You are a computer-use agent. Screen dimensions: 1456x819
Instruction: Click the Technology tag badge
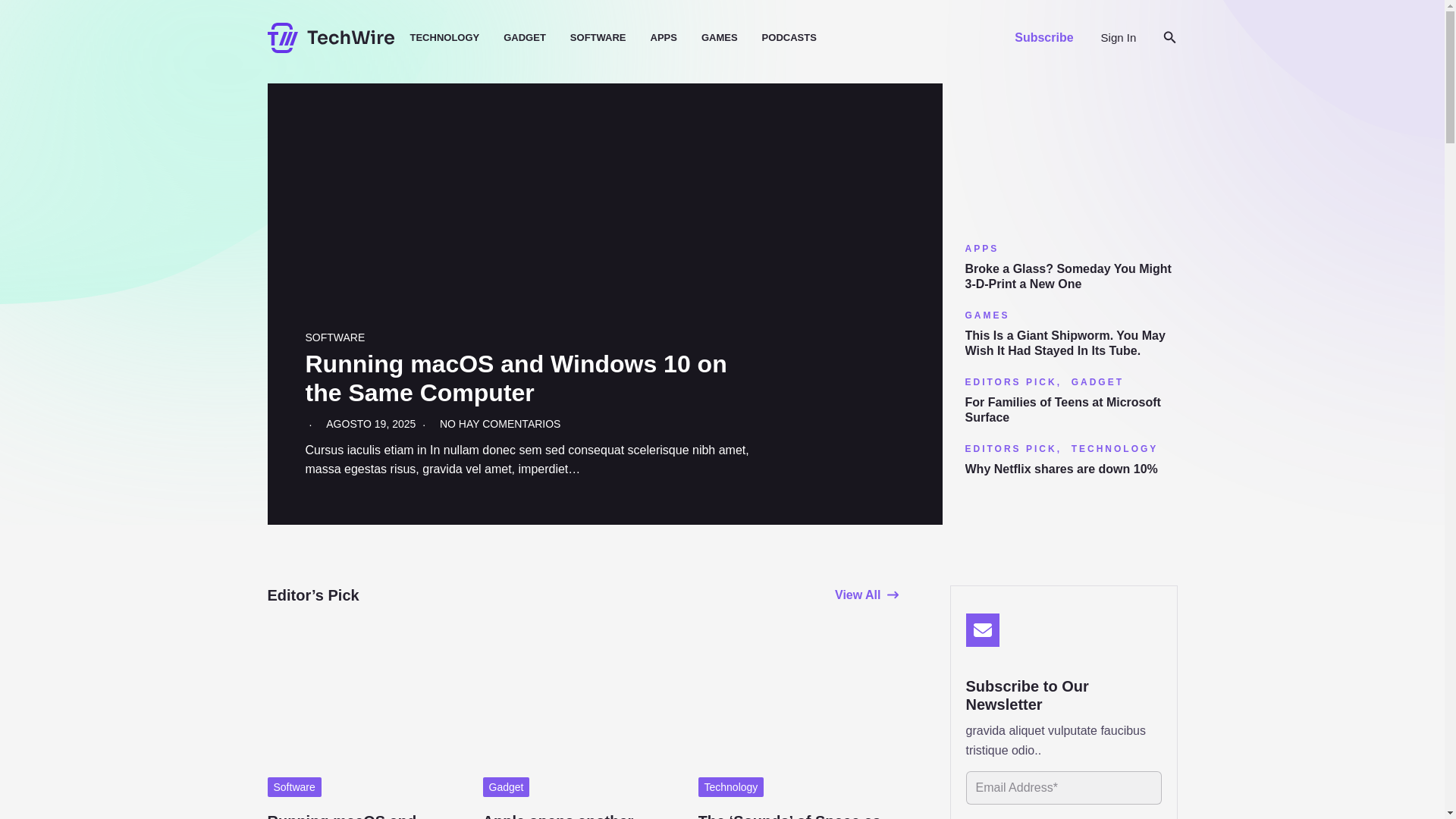click(x=730, y=787)
